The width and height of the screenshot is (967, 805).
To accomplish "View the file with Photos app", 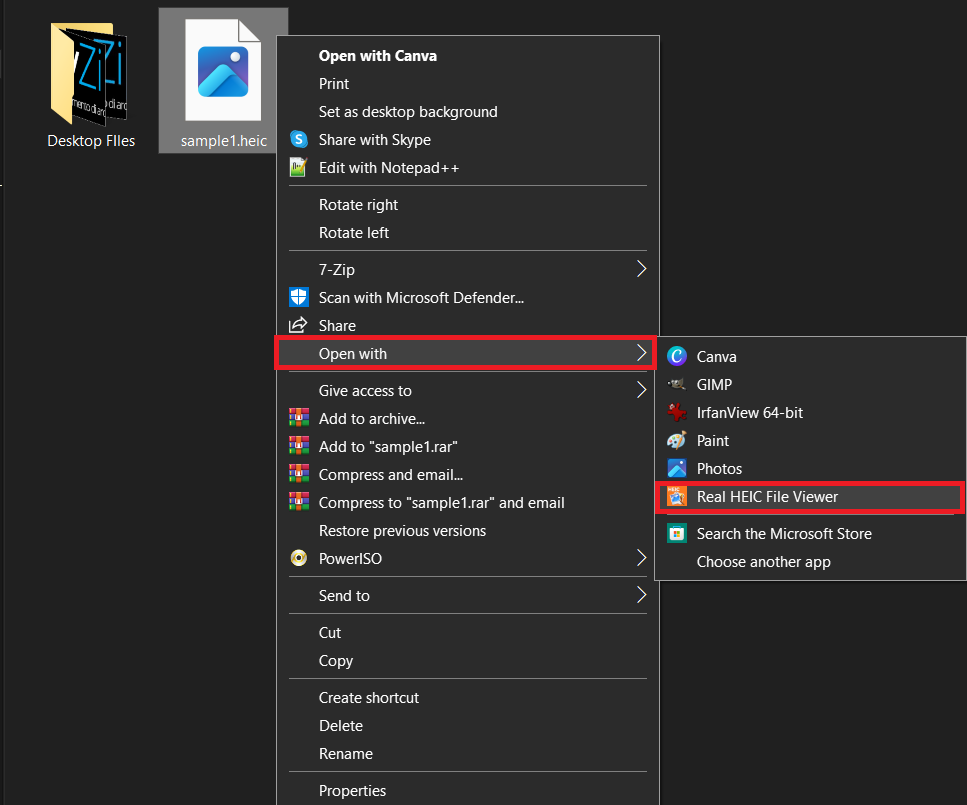I will click(720, 468).
